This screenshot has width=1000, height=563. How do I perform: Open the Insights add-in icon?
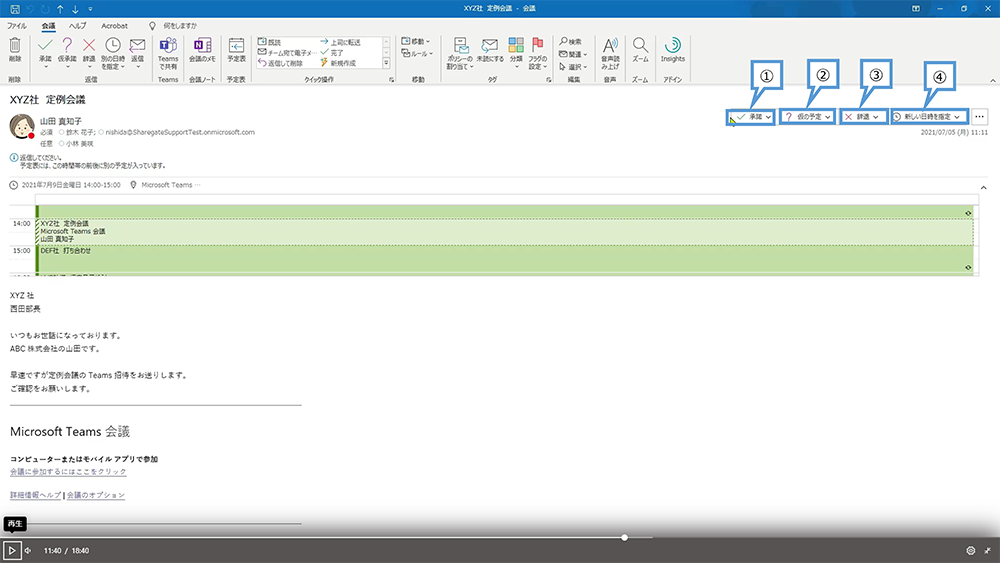click(x=673, y=46)
